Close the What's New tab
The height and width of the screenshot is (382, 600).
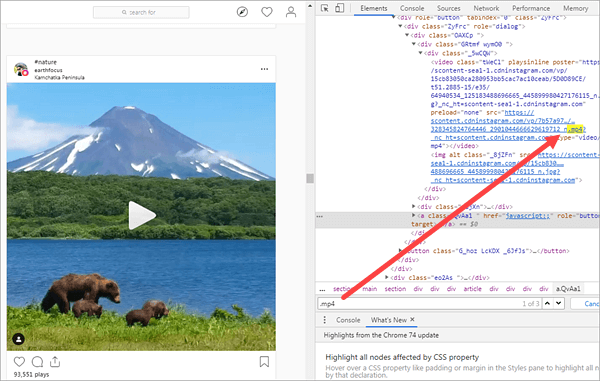click(412, 319)
